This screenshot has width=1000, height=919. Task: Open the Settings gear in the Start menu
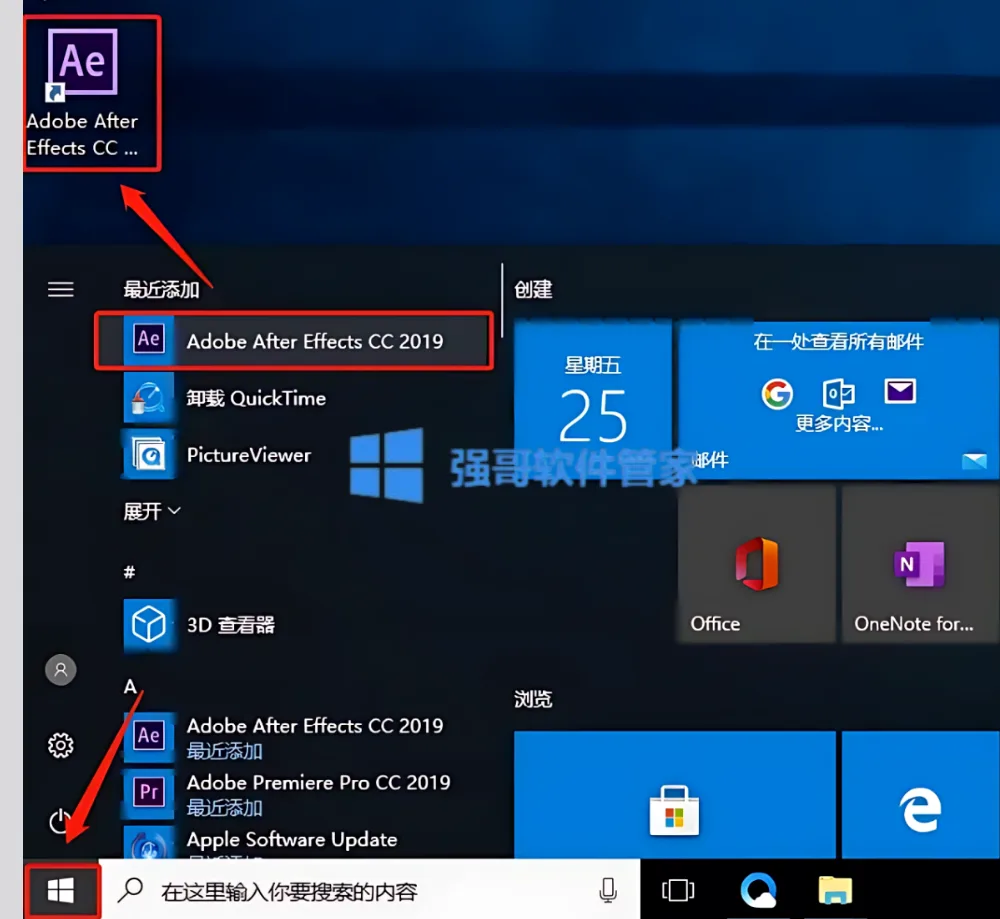click(x=61, y=745)
